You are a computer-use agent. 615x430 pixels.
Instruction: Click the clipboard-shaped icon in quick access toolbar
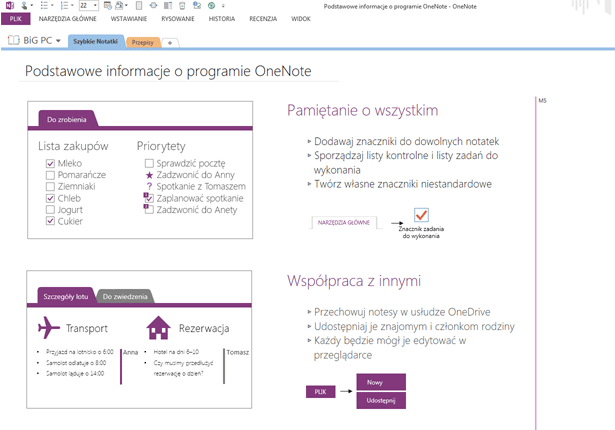point(182,5)
